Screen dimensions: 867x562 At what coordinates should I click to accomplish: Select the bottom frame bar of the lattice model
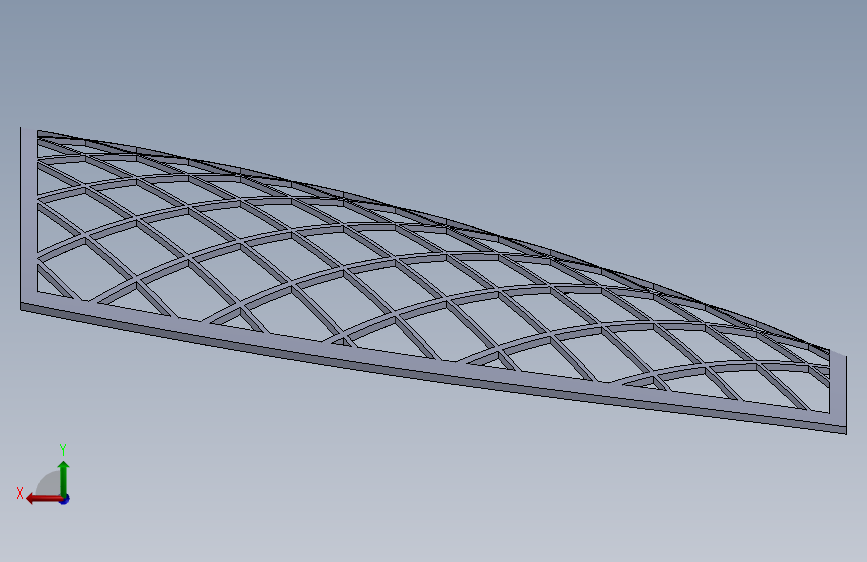(x=434, y=366)
